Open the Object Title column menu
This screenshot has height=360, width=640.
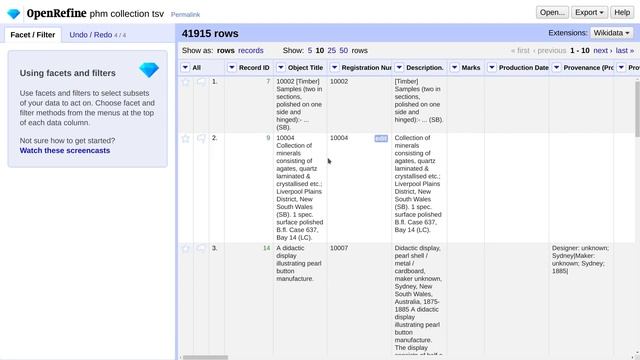pos(281,67)
